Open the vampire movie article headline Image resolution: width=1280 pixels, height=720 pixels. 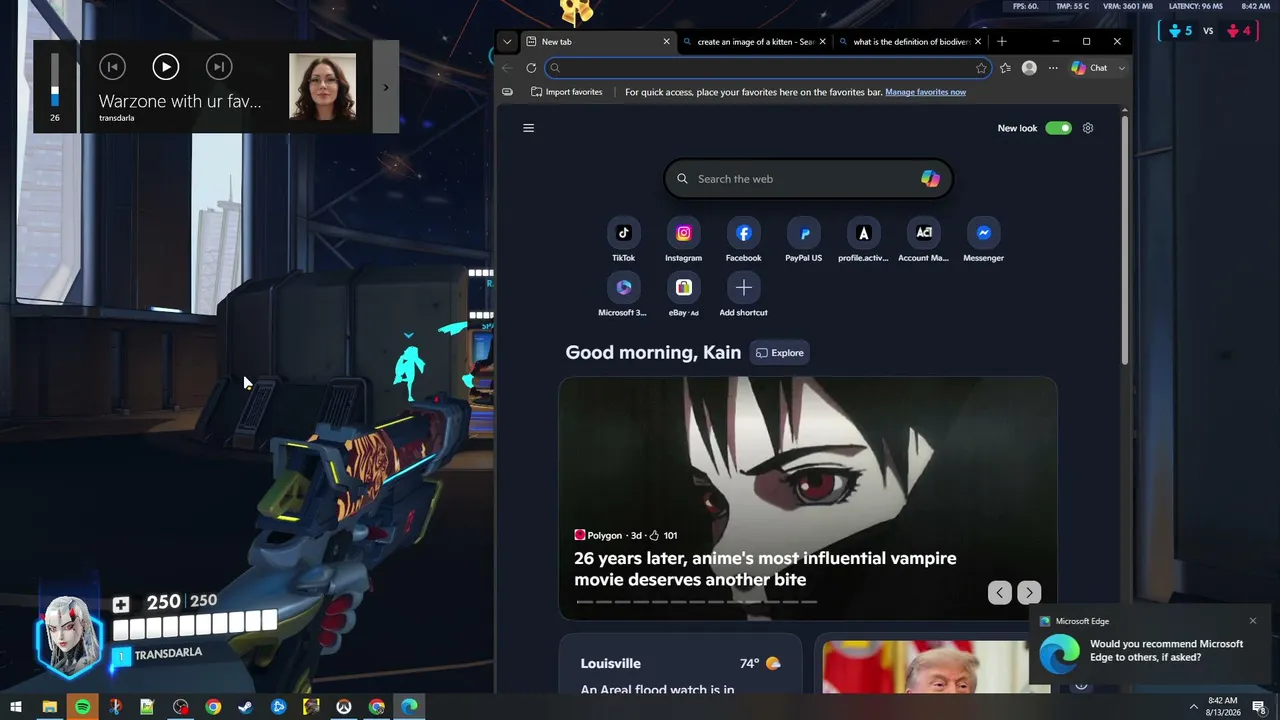click(765, 569)
